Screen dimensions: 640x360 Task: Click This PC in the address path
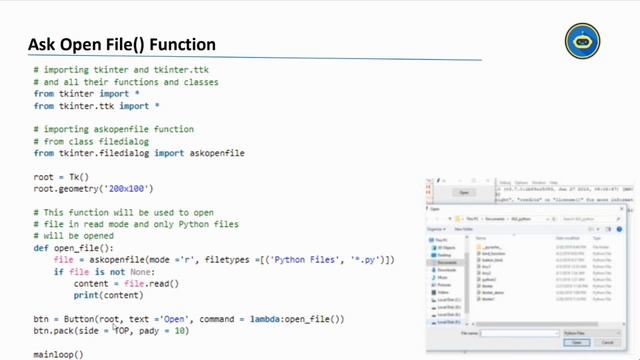472,219
